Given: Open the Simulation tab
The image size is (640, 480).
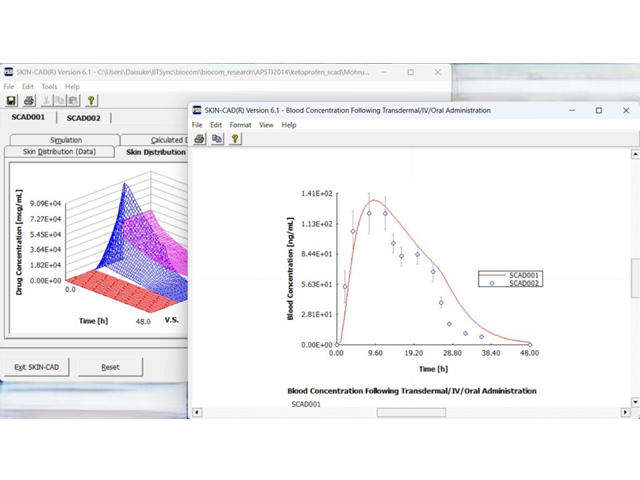Looking at the screenshot, I should click(65, 140).
